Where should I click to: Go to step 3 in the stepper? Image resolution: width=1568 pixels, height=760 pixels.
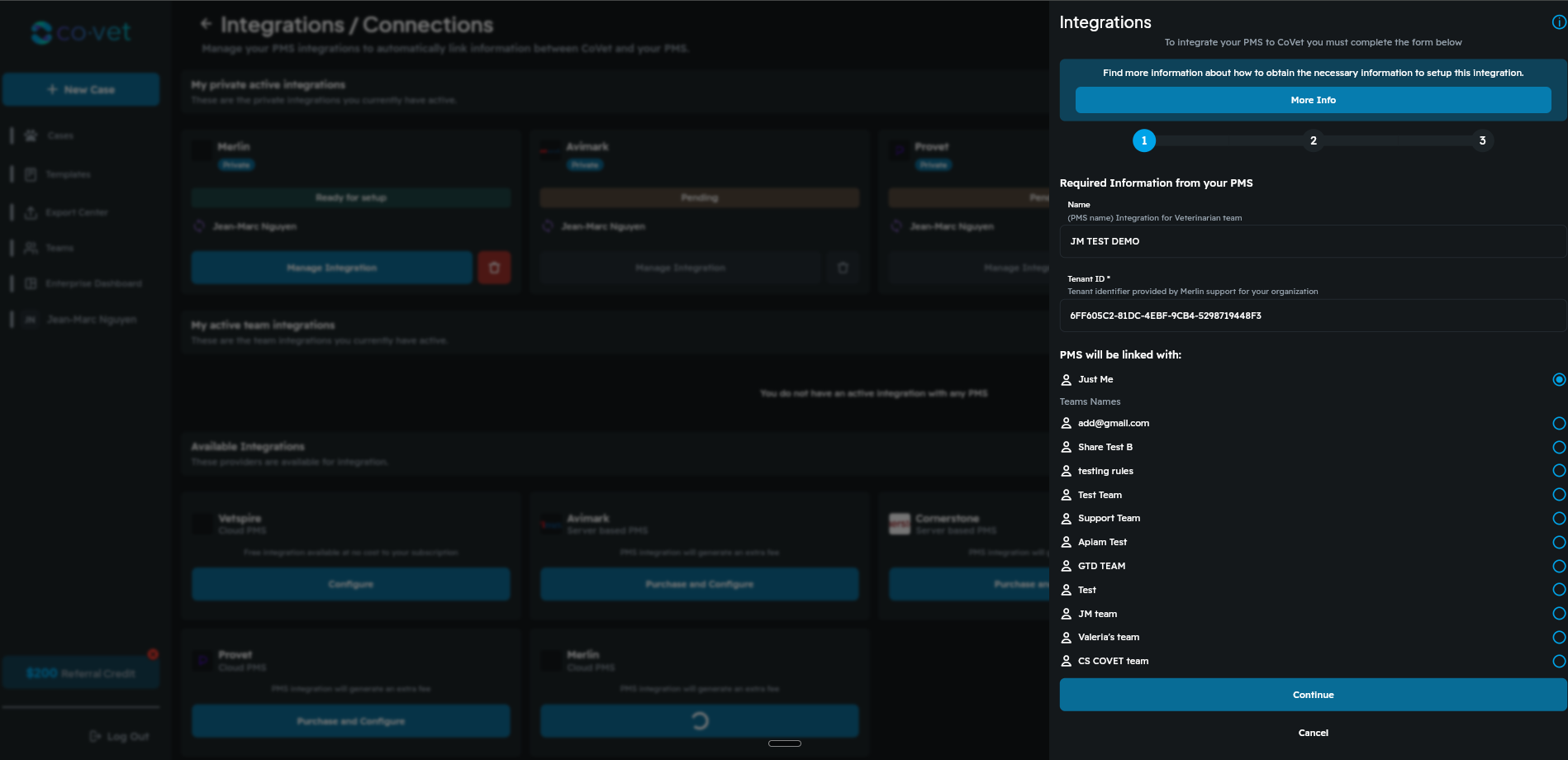(x=1482, y=140)
